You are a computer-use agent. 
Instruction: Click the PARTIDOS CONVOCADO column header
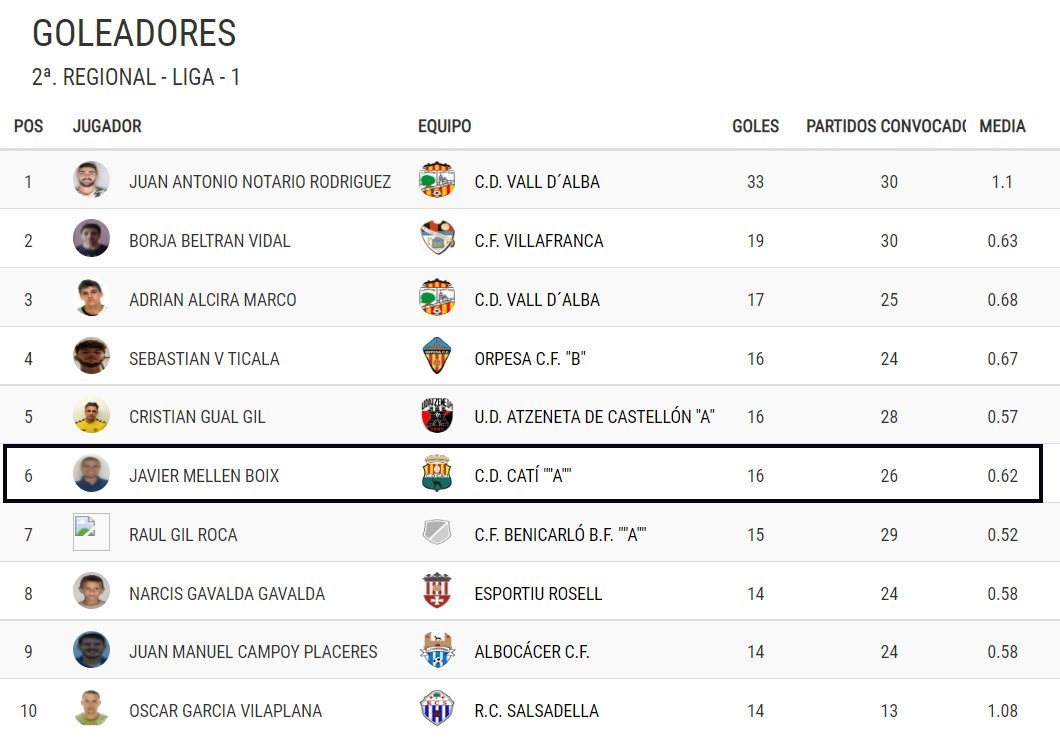886,126
